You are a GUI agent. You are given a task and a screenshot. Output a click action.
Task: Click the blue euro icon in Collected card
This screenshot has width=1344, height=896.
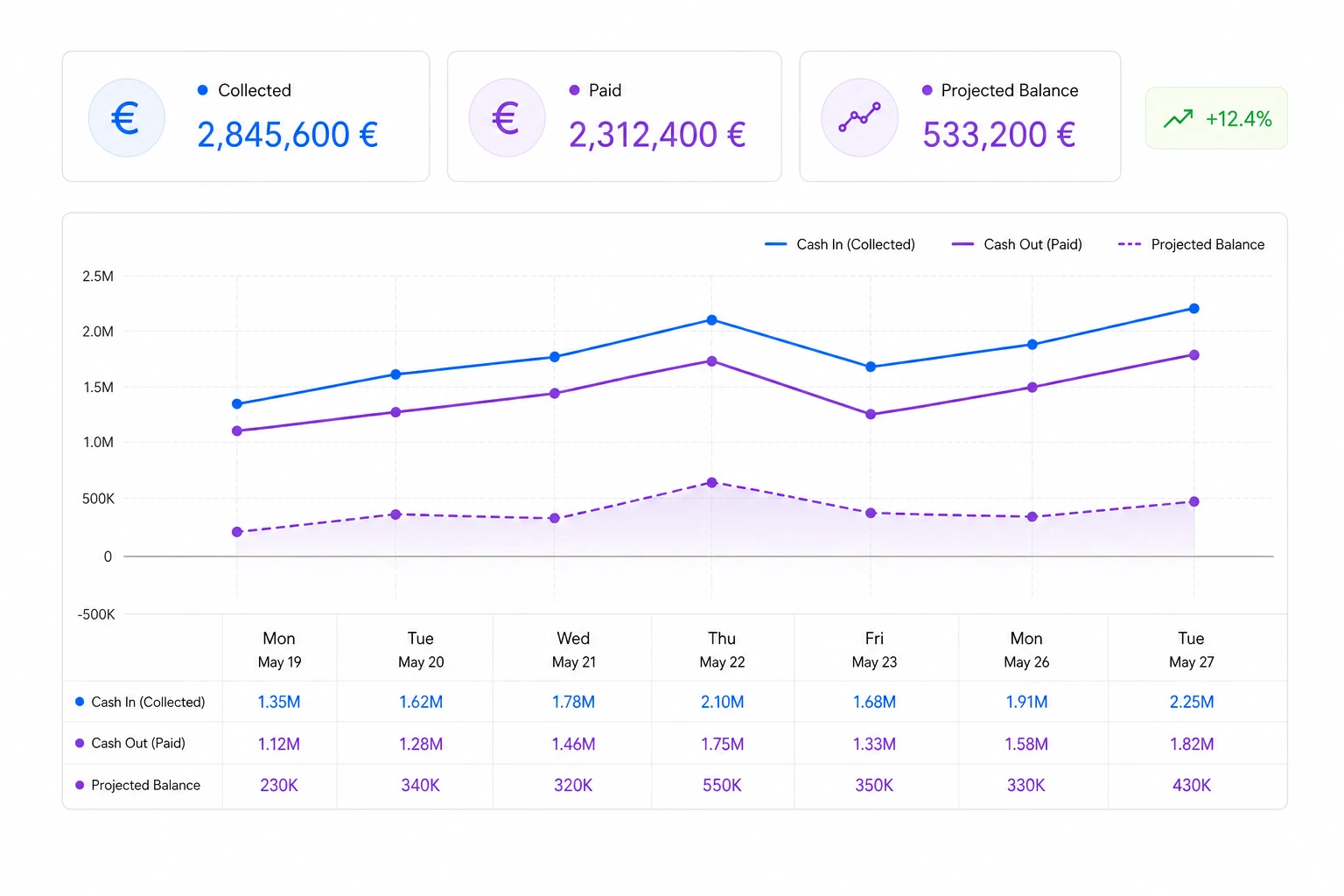126,118
